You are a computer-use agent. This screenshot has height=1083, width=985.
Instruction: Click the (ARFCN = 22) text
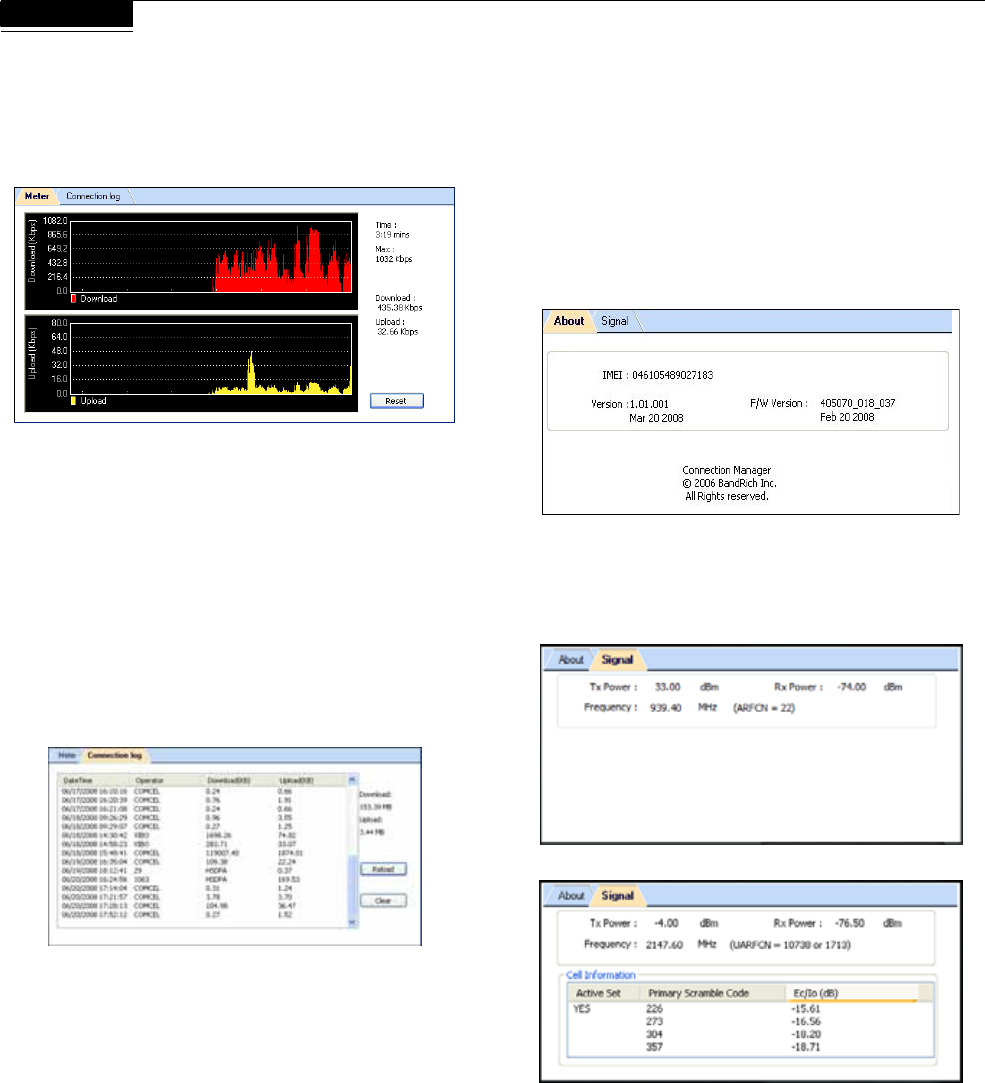click(x=764, y=708)
